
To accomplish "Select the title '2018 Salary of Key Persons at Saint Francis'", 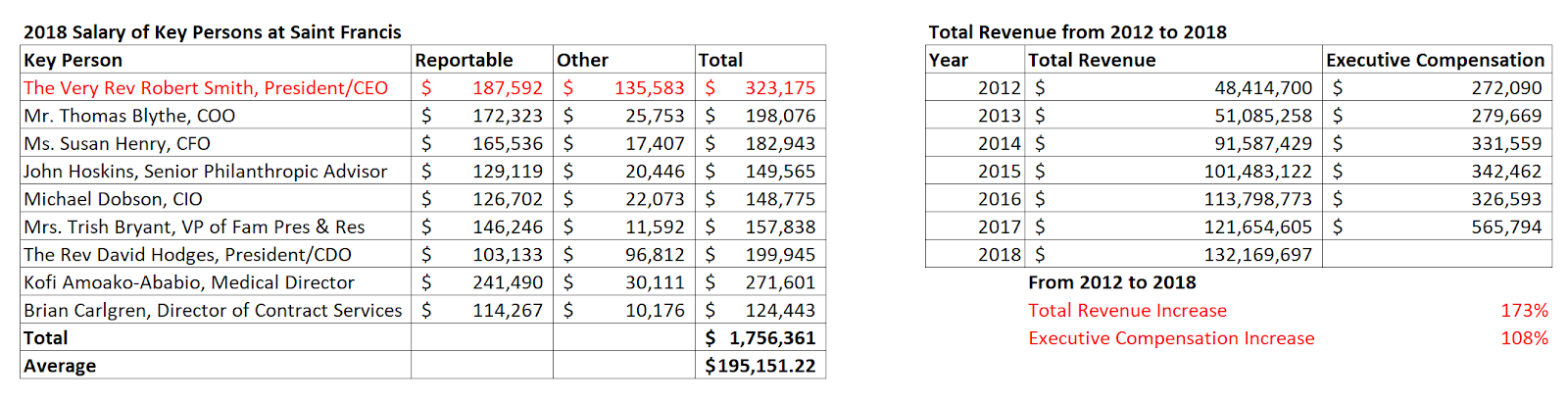I will (x=213, y=31).
